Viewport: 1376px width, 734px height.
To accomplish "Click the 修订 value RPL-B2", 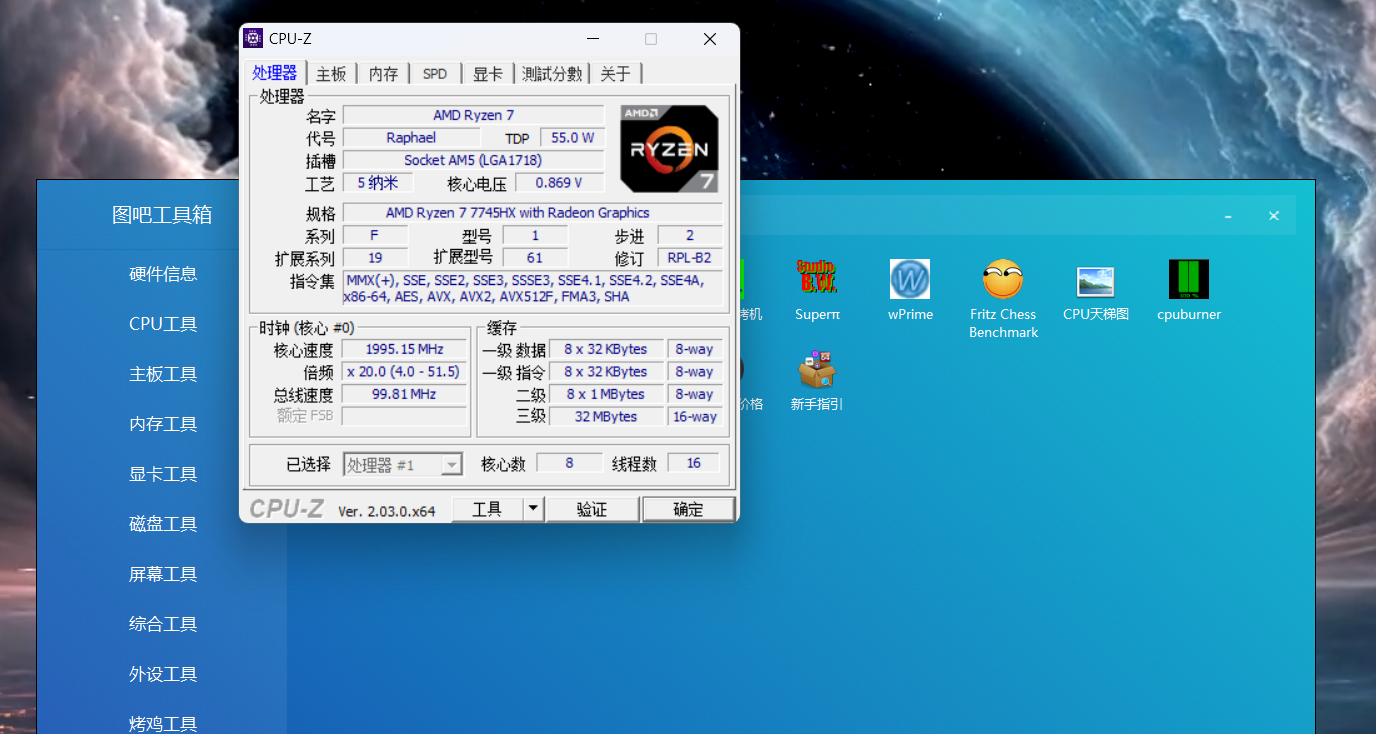I will click(x=690, y=258).
